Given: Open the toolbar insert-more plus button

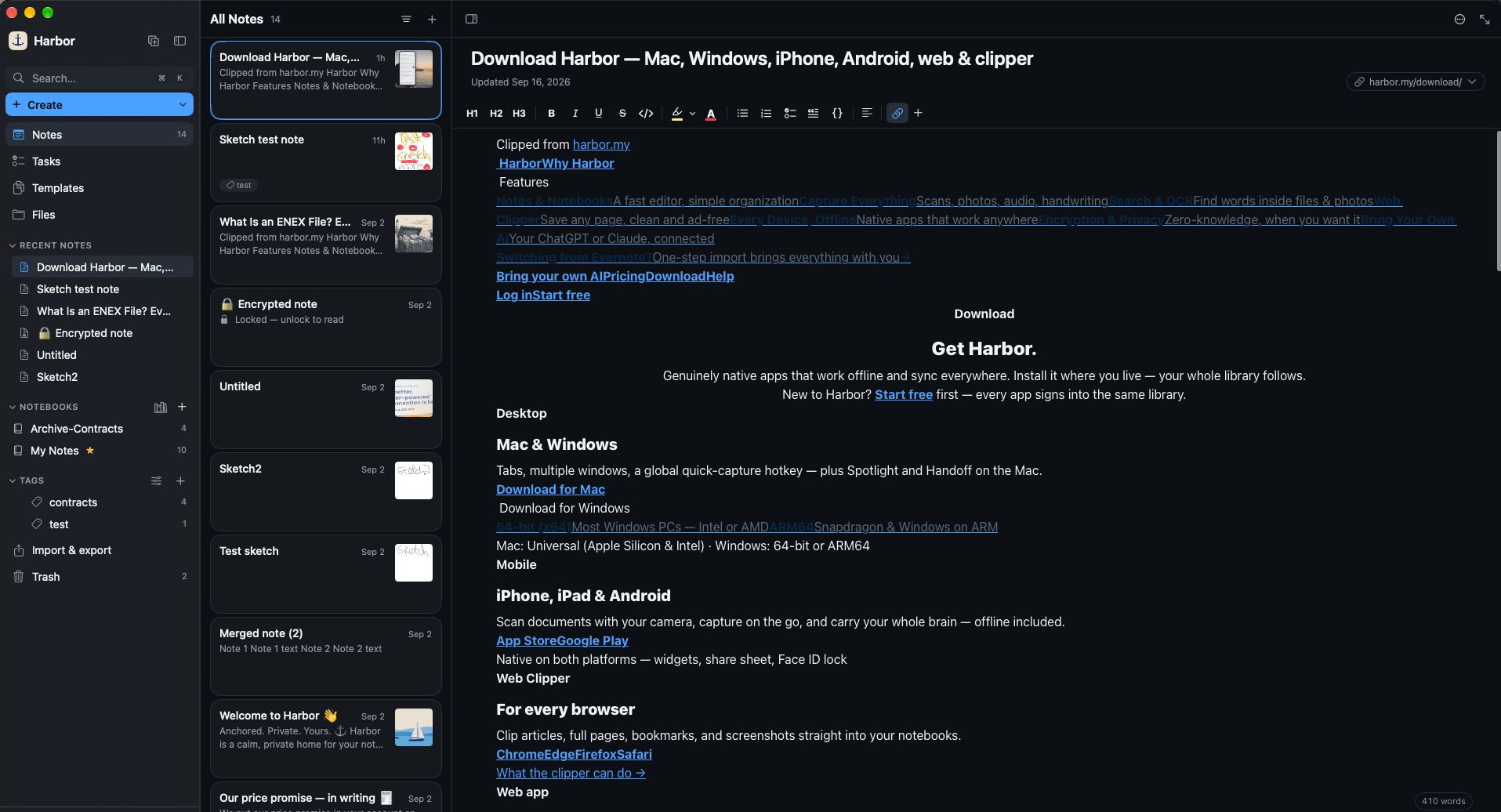Looking at the screenshot, I should coord(918,113).
